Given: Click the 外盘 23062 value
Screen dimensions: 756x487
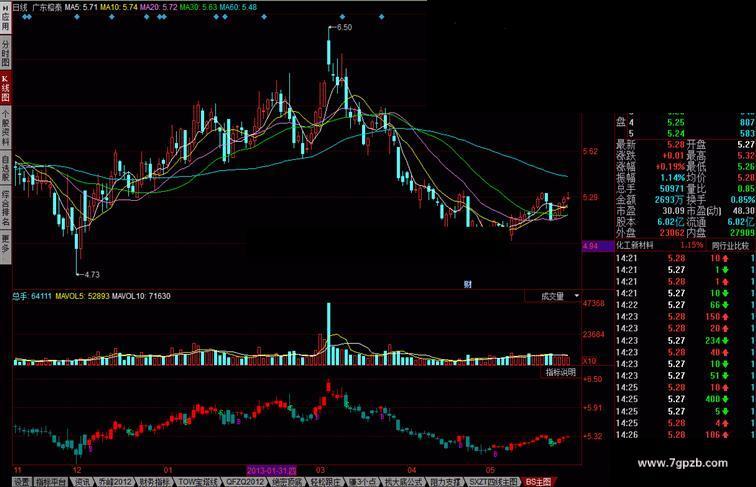Looking at the screenshot, I should 672,233.
